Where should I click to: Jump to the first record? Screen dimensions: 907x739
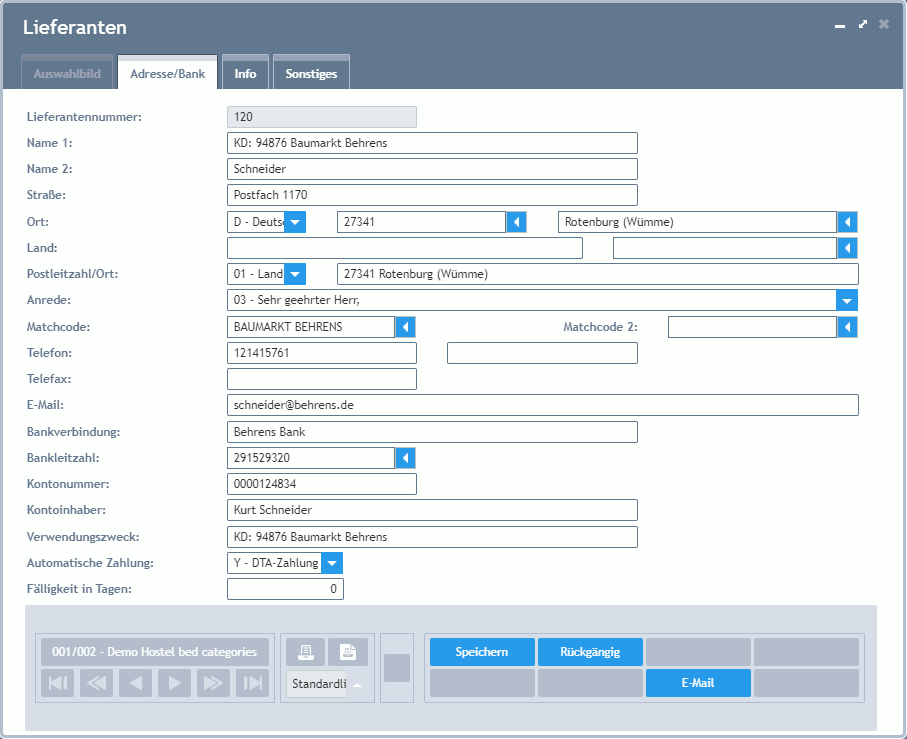coord(57,683)
